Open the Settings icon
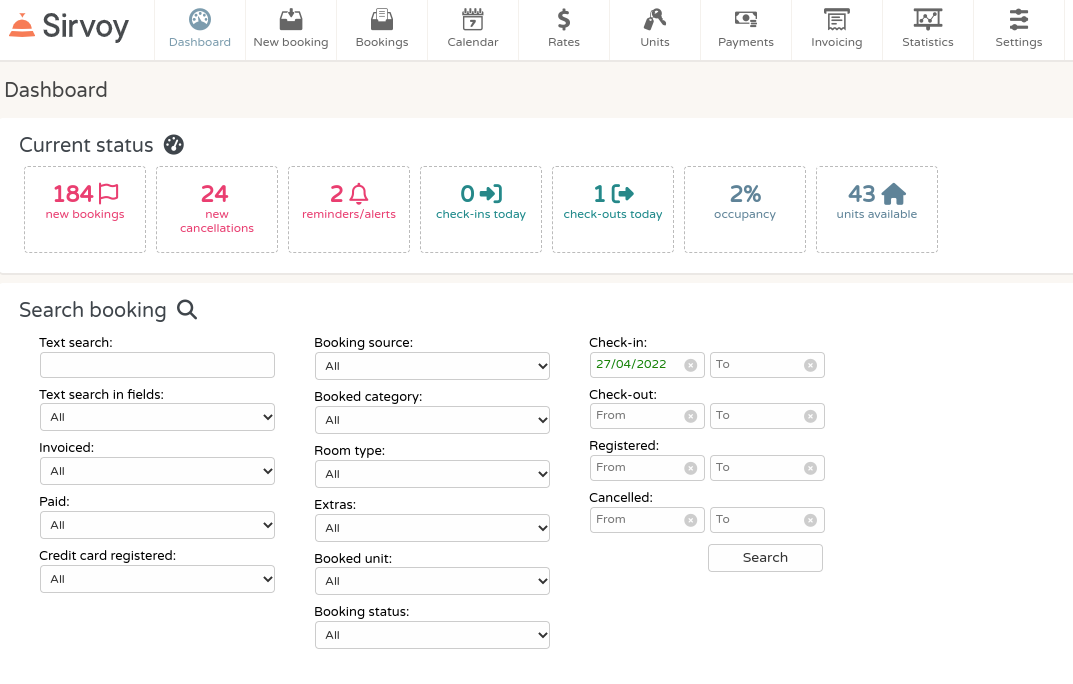 (x=1018, y=18)
